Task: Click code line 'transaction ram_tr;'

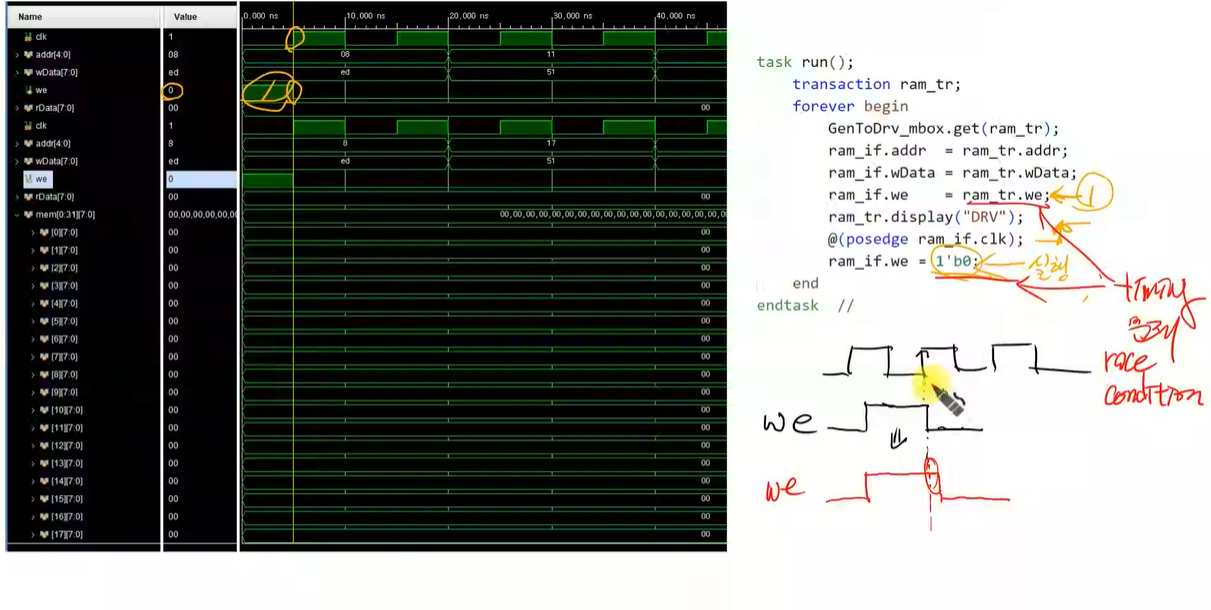Action: [876, 84]
